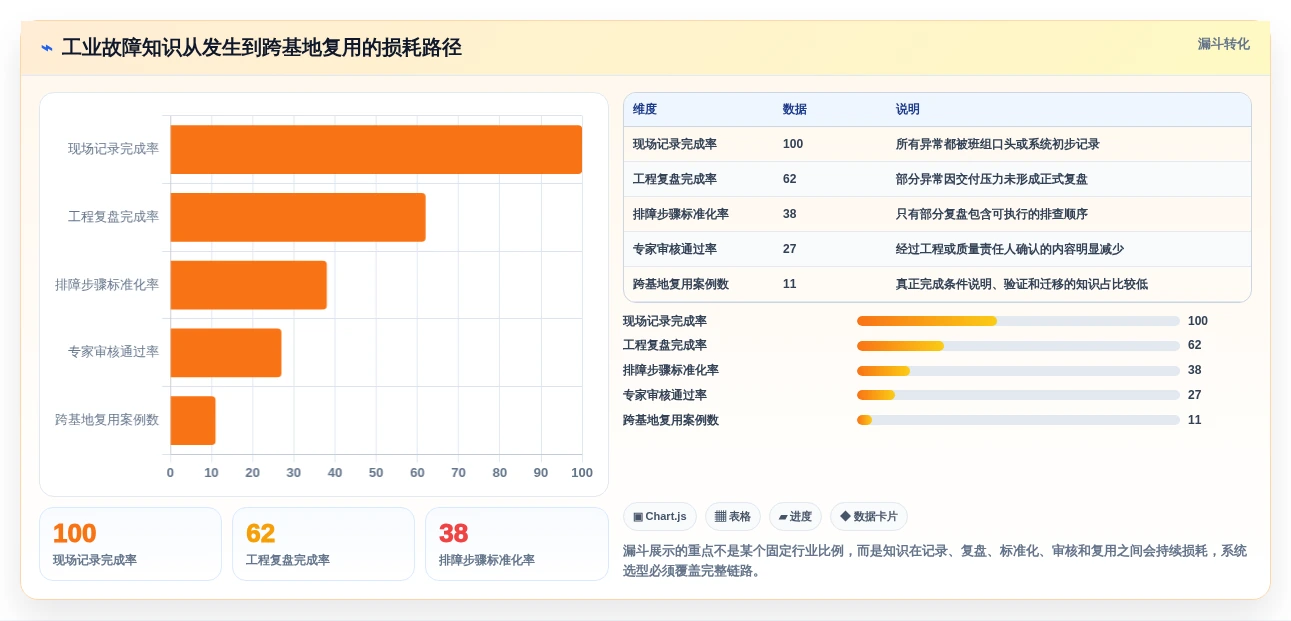The width and height of the screenshot is (1291, 621).
Task: Click the 62 工程复盘完成率 data card
Action: pyautogui.click(x=323, y=544)
